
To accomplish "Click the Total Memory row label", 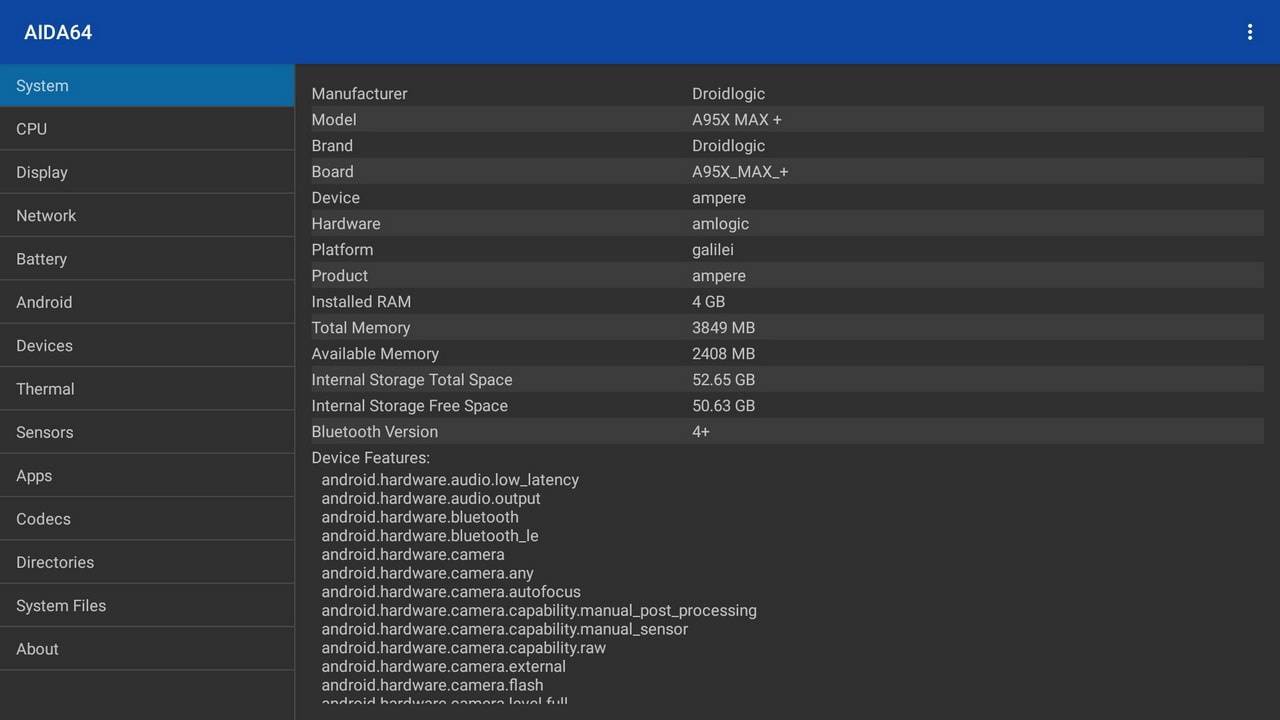I will [360, 328].
